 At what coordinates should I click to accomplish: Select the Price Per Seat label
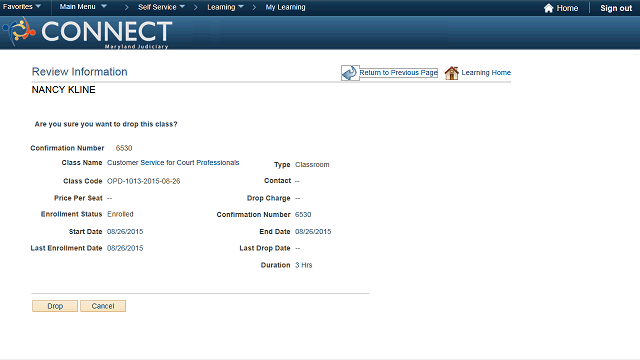tap(78, 198)
